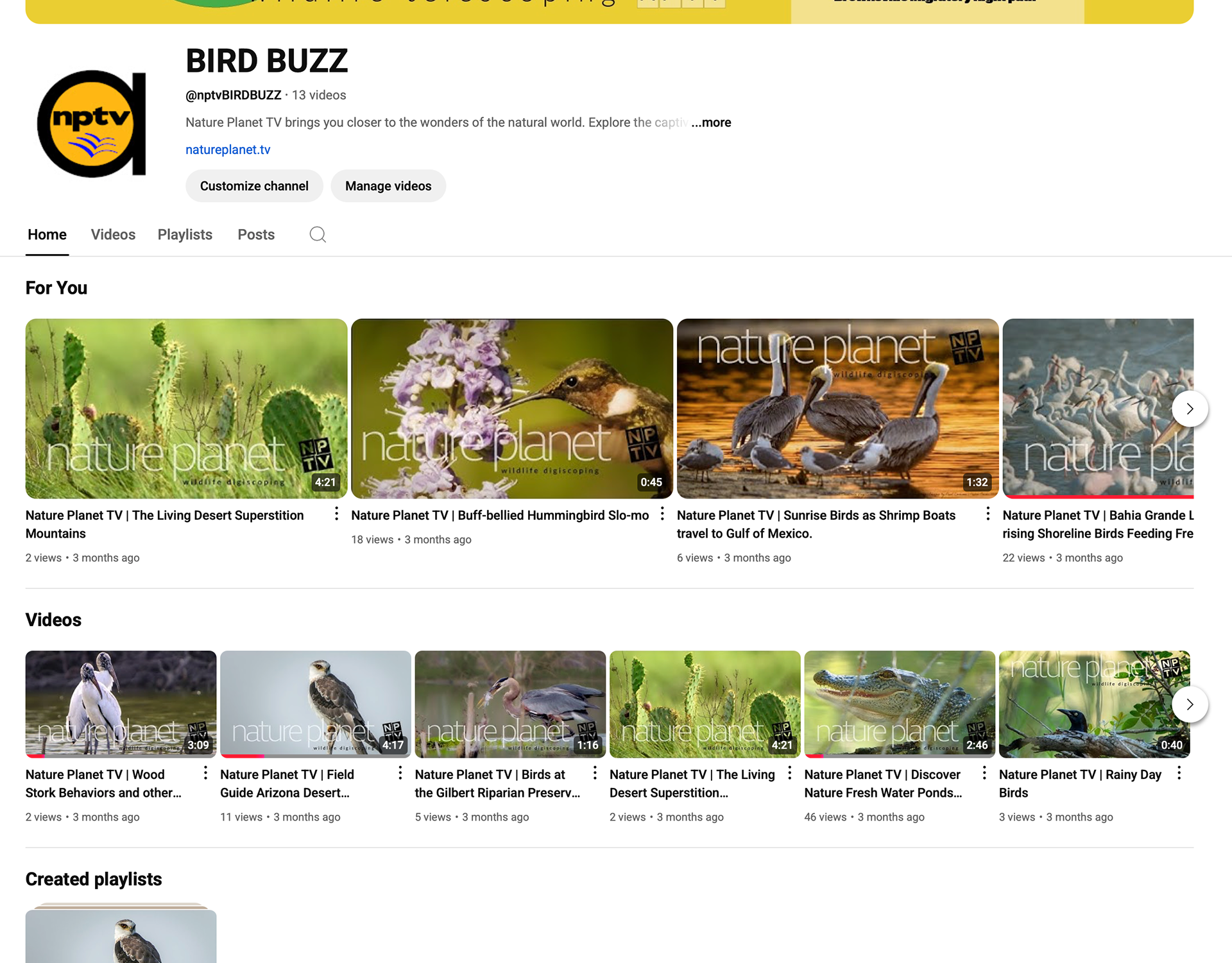The image size is (1232, 963).
Task: Open three-dot menu for Wood Stork video
Action: coord(205,772)
